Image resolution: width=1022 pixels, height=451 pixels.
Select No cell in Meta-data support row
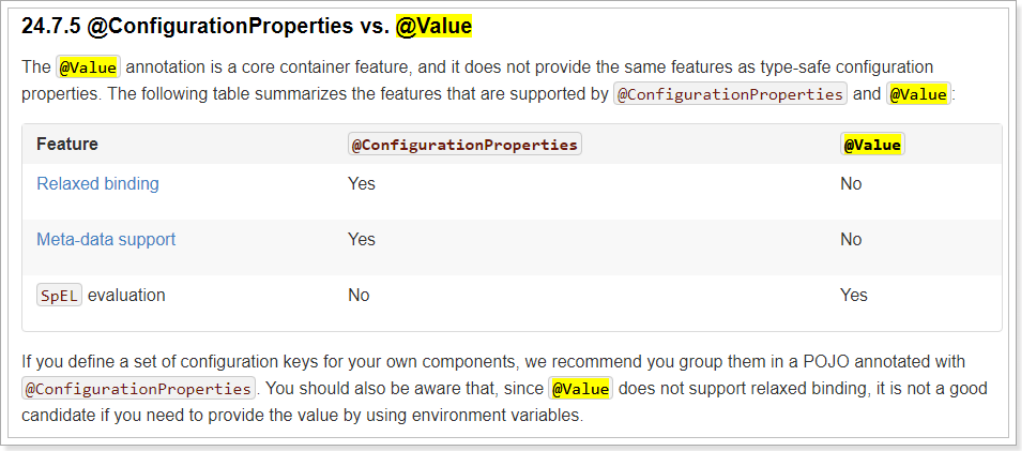click(851, 239)
